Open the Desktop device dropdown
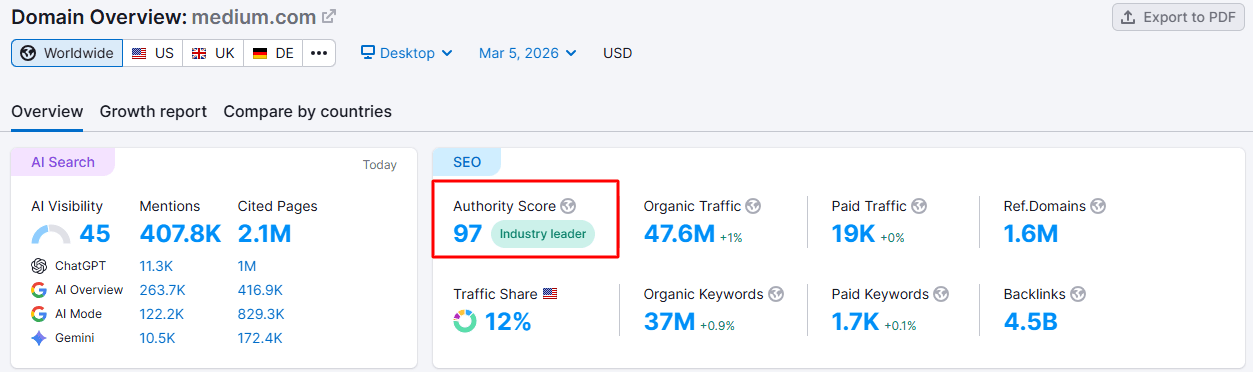 tap(407, 53)
